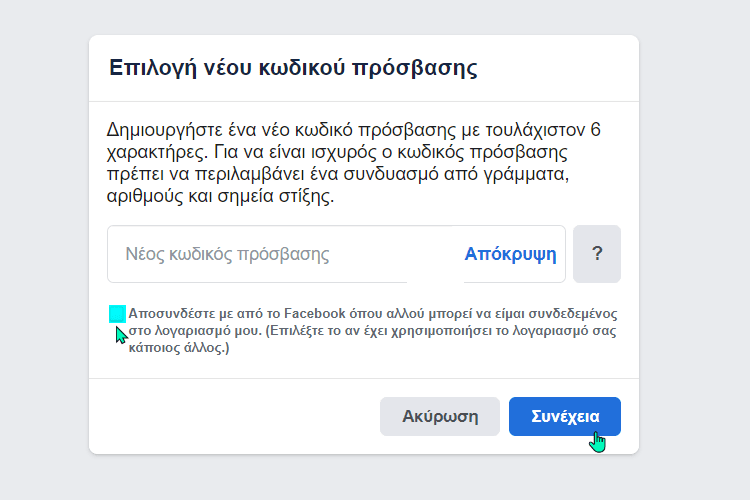Click the Επιλογή νέου κωδικού πρόσβασης heading

(x=293, y=67)
